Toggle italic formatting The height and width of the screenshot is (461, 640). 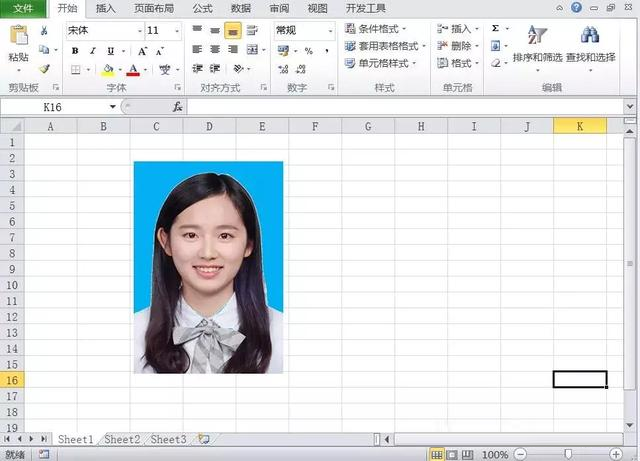(92, 50)
